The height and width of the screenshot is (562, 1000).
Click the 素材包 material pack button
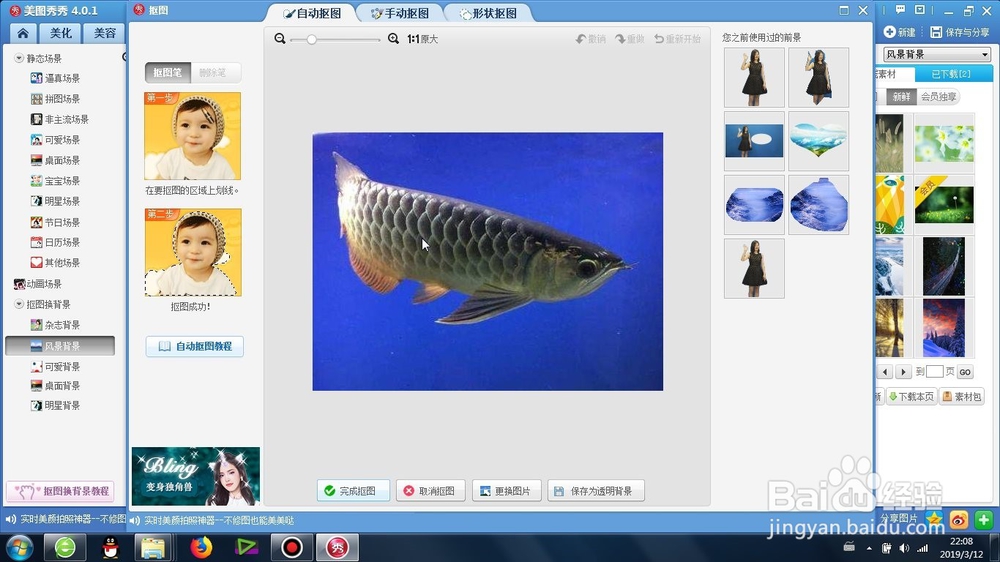pyautogui.click(x=962, y=397)
